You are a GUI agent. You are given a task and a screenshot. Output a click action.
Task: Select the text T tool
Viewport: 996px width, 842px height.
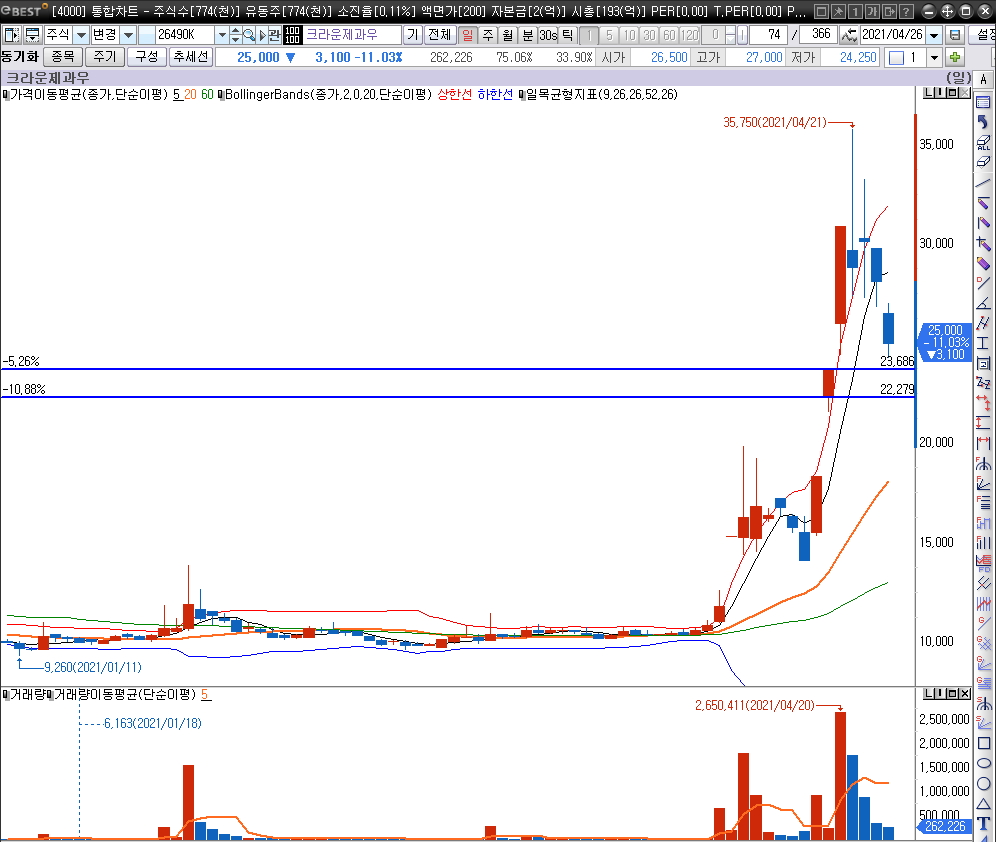[x=983, y=824]
